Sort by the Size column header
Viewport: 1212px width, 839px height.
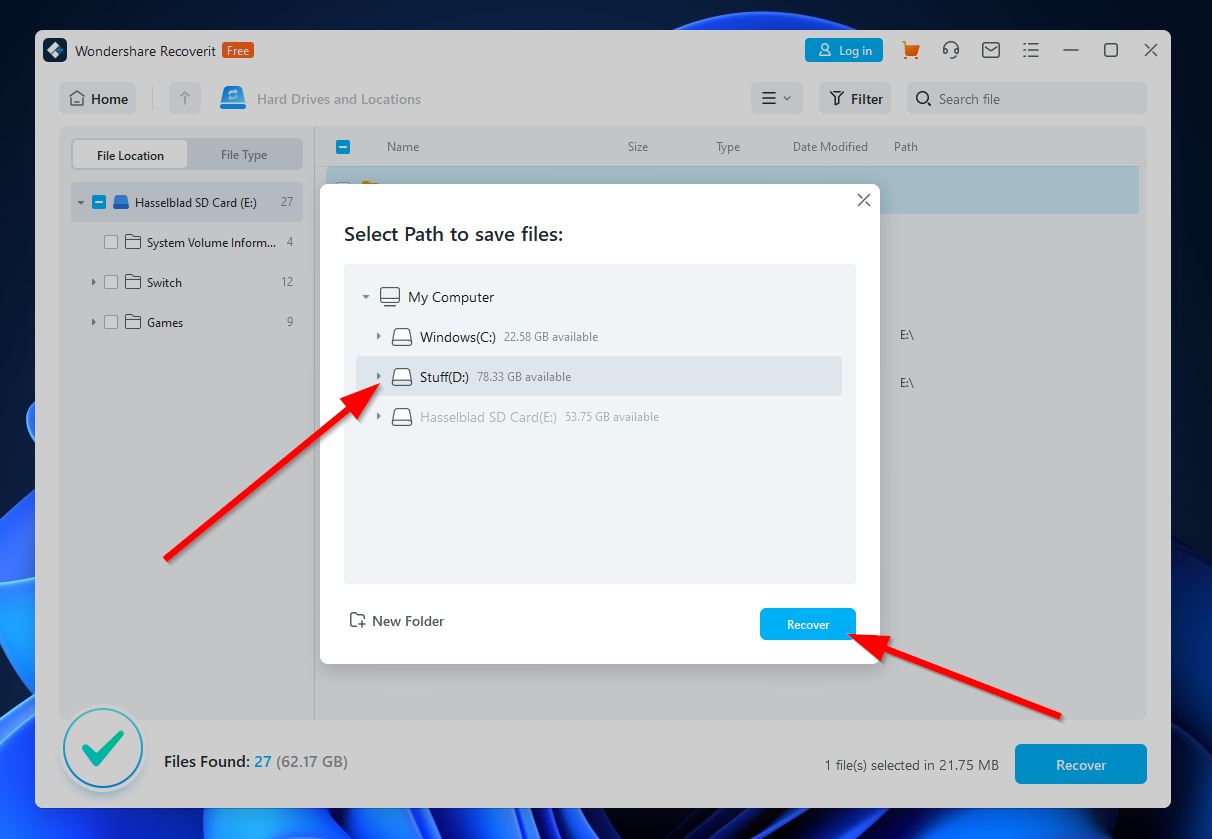coord(638,147)
